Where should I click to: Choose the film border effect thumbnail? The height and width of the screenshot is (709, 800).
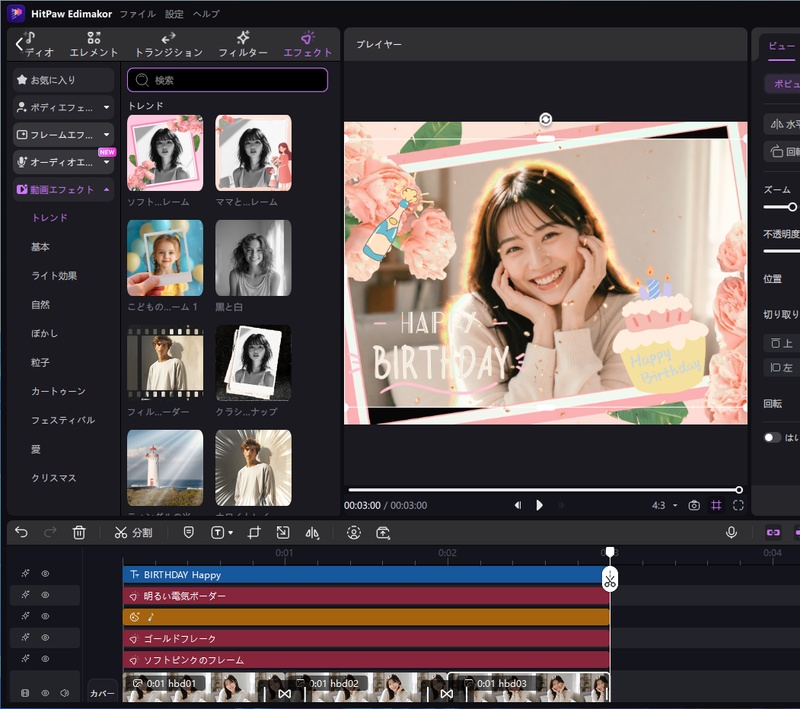pyautogui.click(x=165, y=363)
